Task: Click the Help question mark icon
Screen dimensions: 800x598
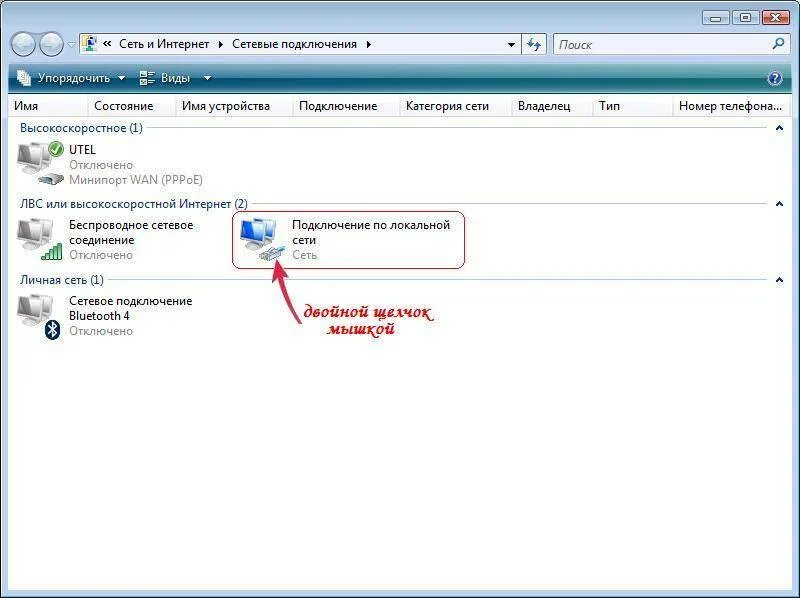Action: pyautogui.click(x=774, y=78)
